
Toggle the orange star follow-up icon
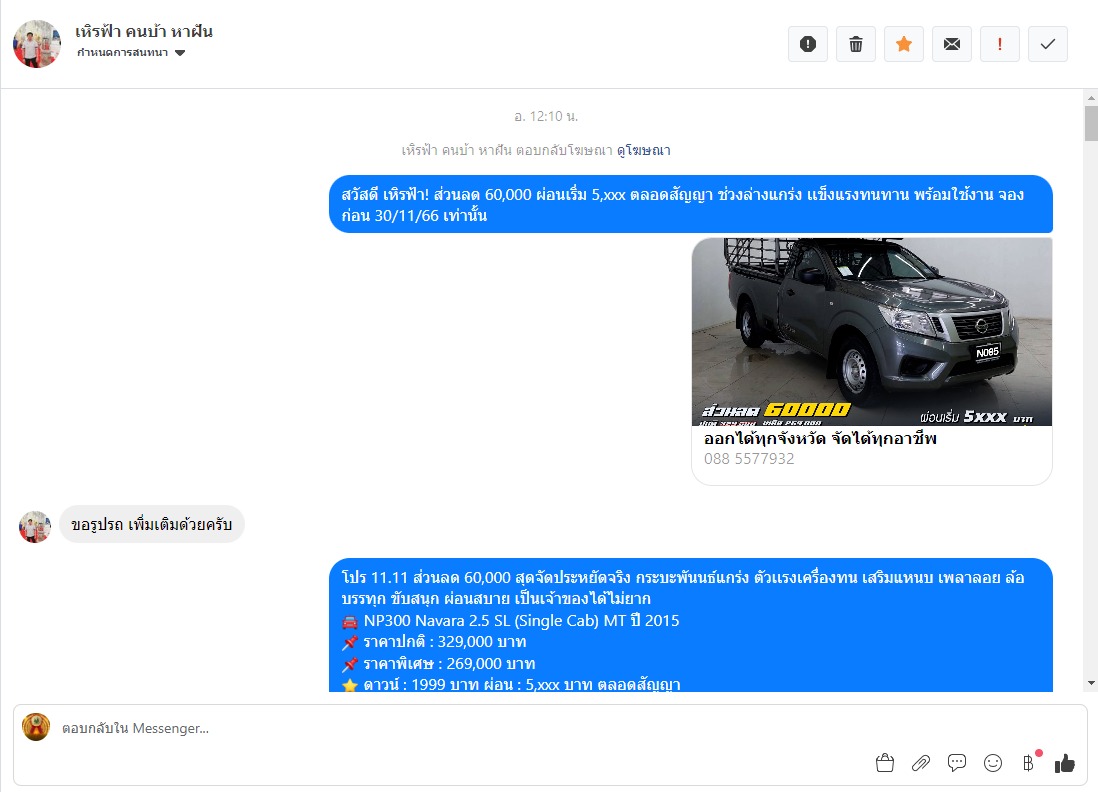click(x=904, y=44)
